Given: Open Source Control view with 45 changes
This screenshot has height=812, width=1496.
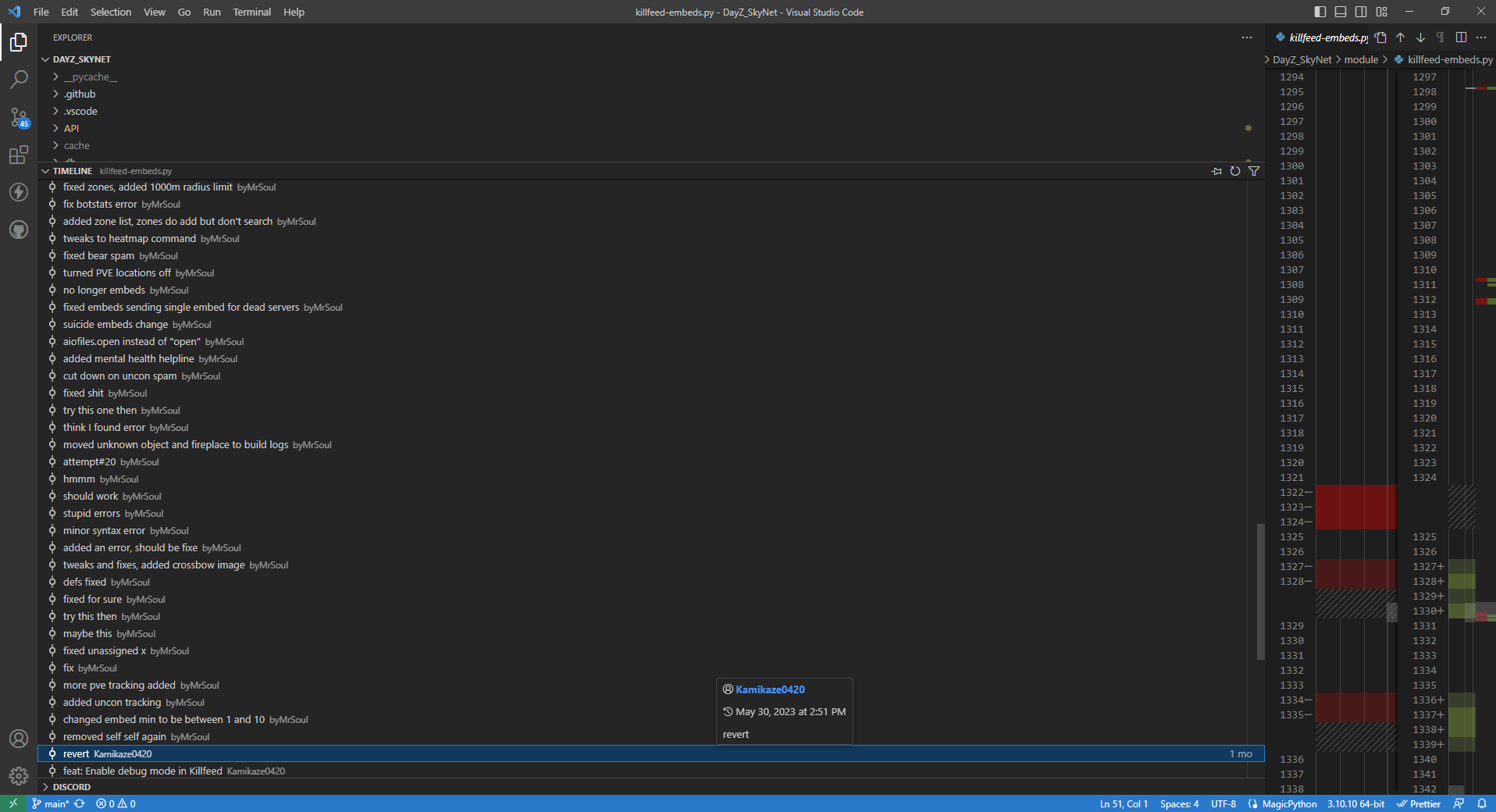Looking at the screenshot, I should 19,117.
